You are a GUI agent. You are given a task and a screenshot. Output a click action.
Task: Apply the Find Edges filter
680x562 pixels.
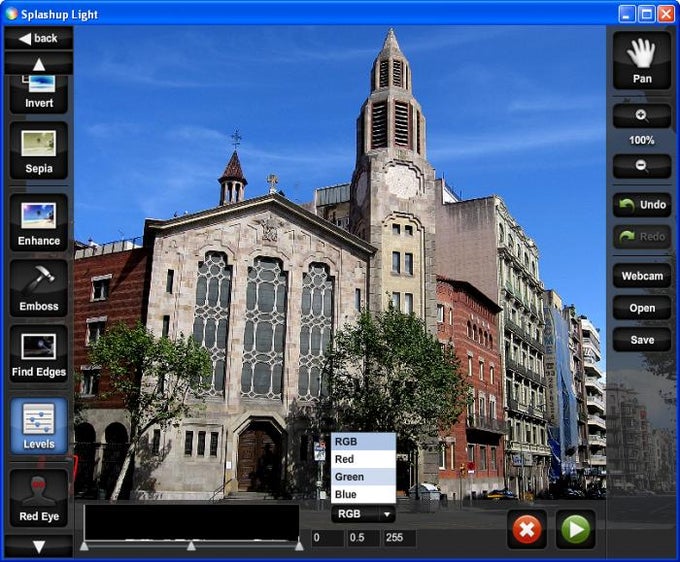pos(39,353)
